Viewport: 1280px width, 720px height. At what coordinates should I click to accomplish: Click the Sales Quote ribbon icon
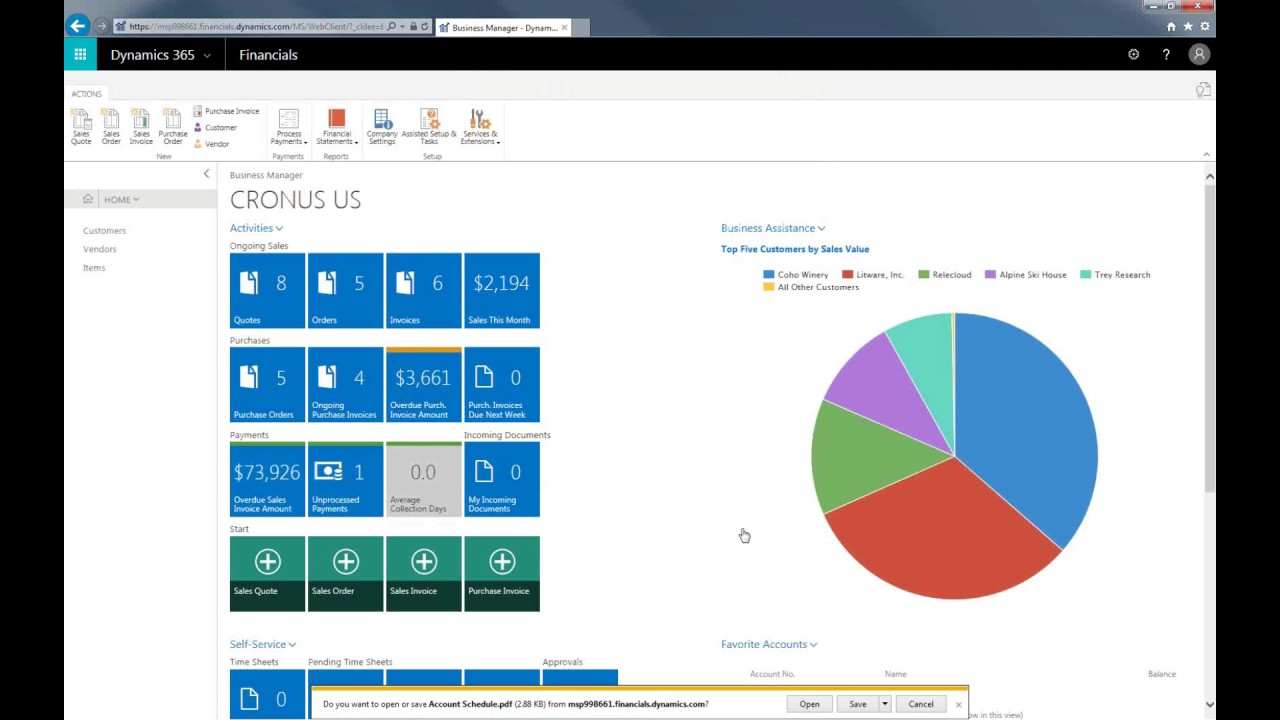click(x=81, y=127)
